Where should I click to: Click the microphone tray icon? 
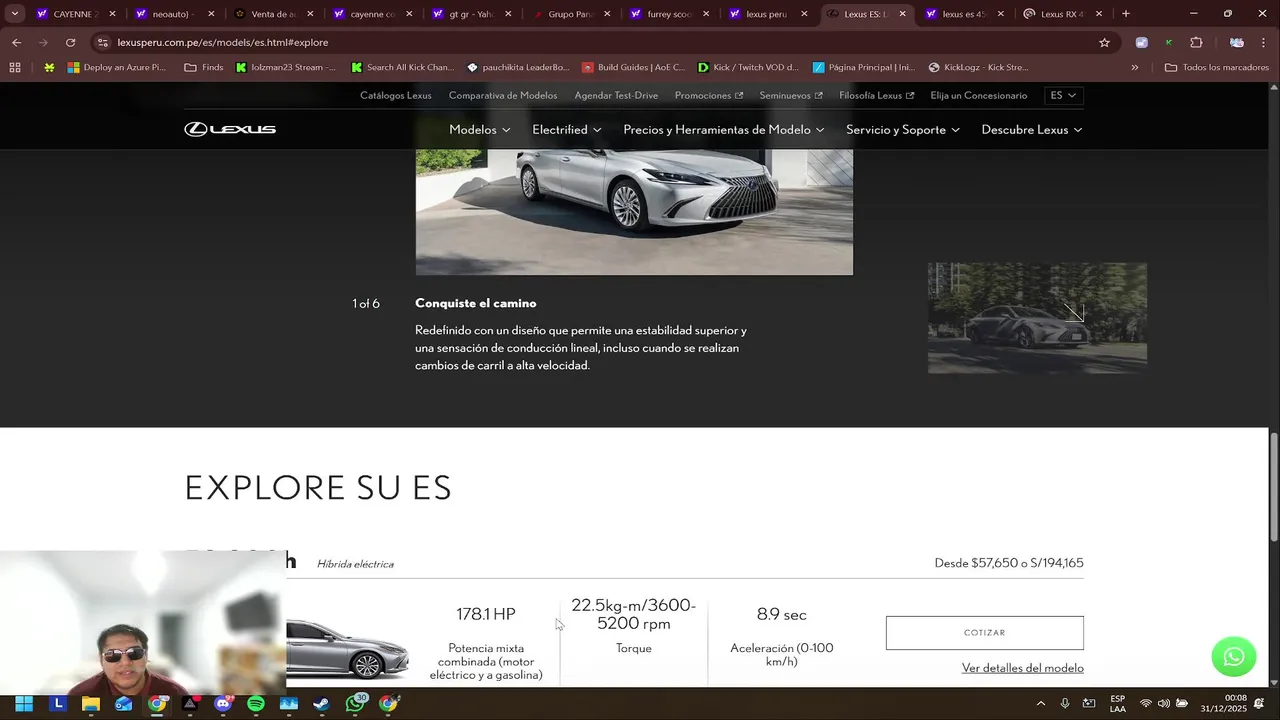coord(1066,704)
